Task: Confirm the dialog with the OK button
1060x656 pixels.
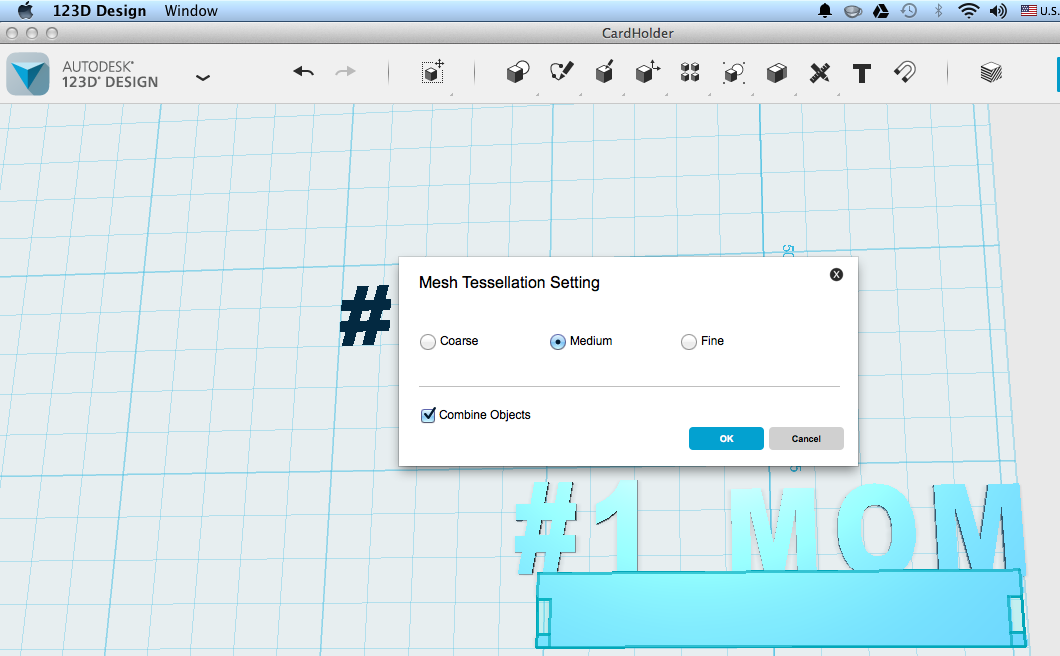Action: tap(726, 438)
